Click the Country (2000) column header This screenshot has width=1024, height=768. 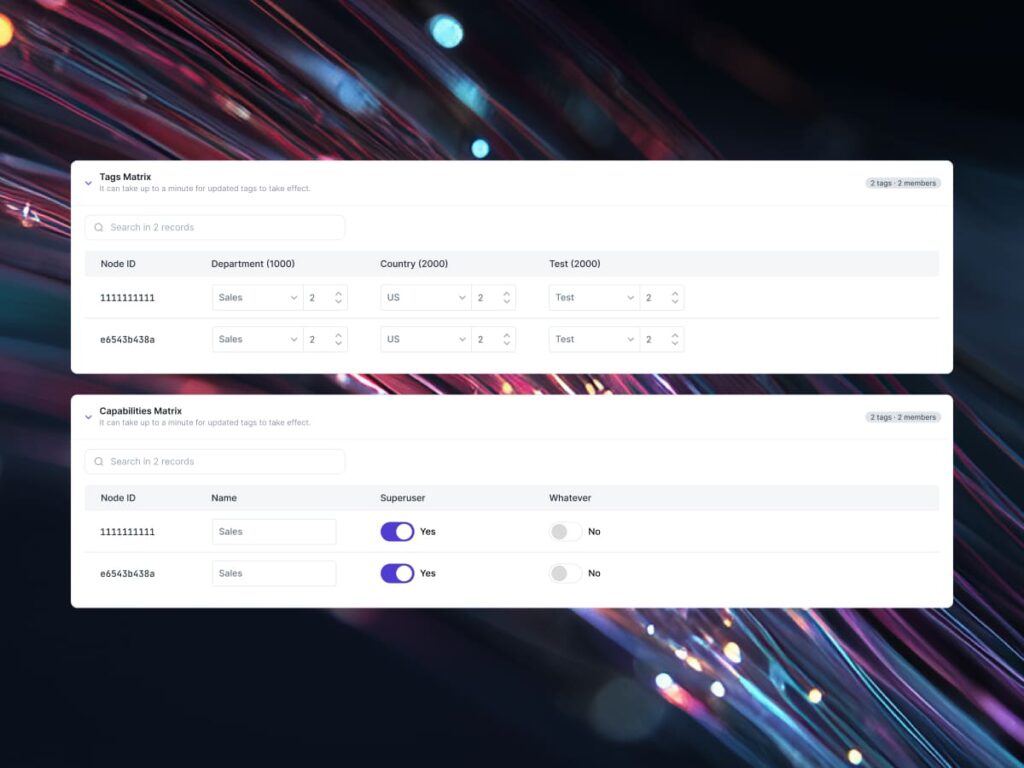coord(414,264)
